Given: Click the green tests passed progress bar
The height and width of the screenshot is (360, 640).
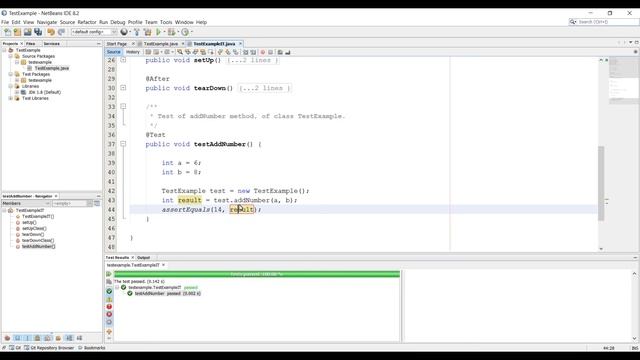Looking at the screenshot, I should point(257,274).
